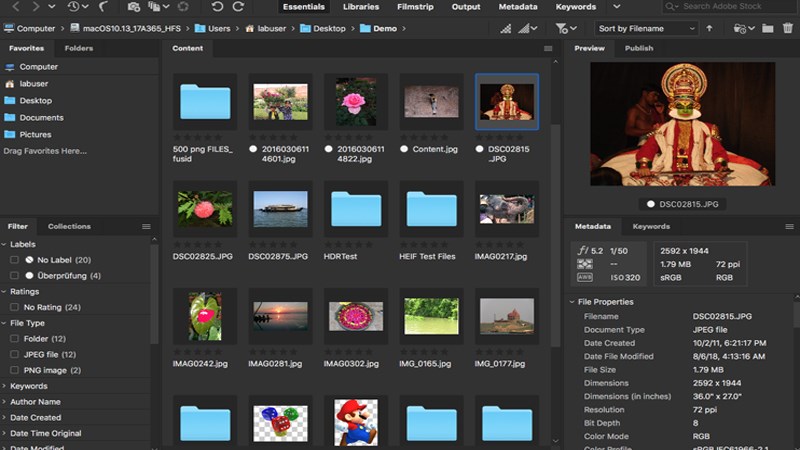Open the Filter panel menu icon

146,227
